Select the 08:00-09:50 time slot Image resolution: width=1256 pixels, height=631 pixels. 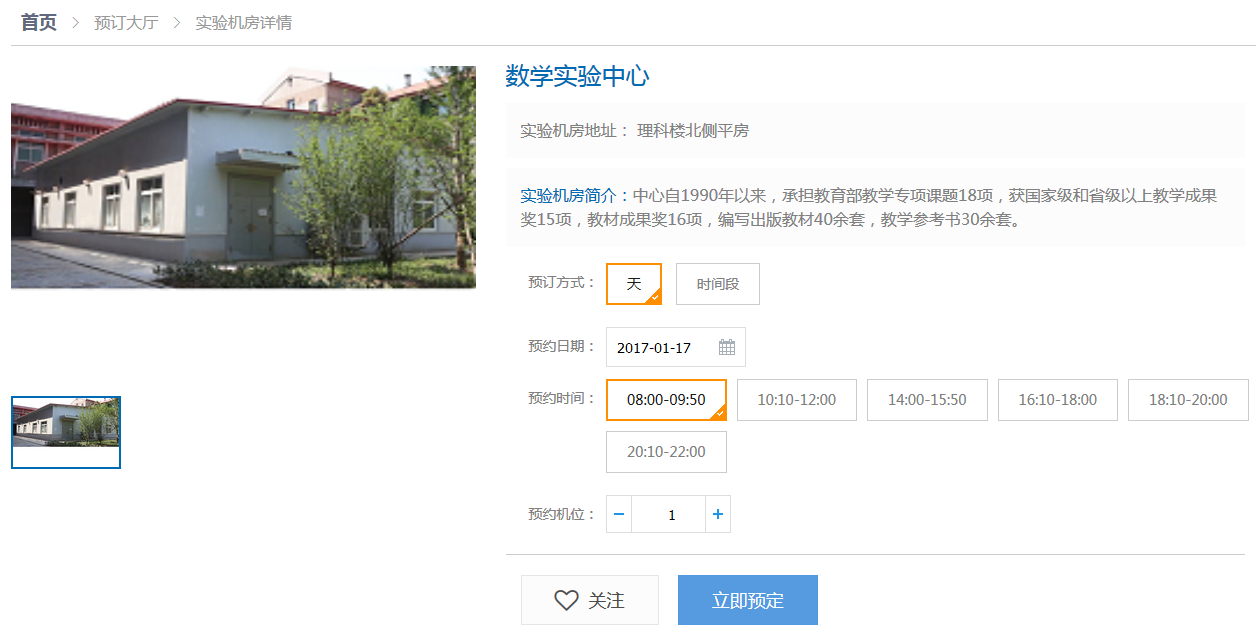pos(666,400)
